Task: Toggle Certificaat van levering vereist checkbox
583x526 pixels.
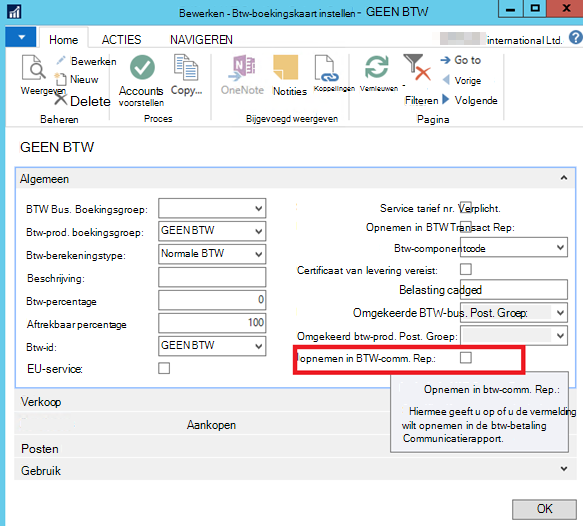Action: point(466,269)
